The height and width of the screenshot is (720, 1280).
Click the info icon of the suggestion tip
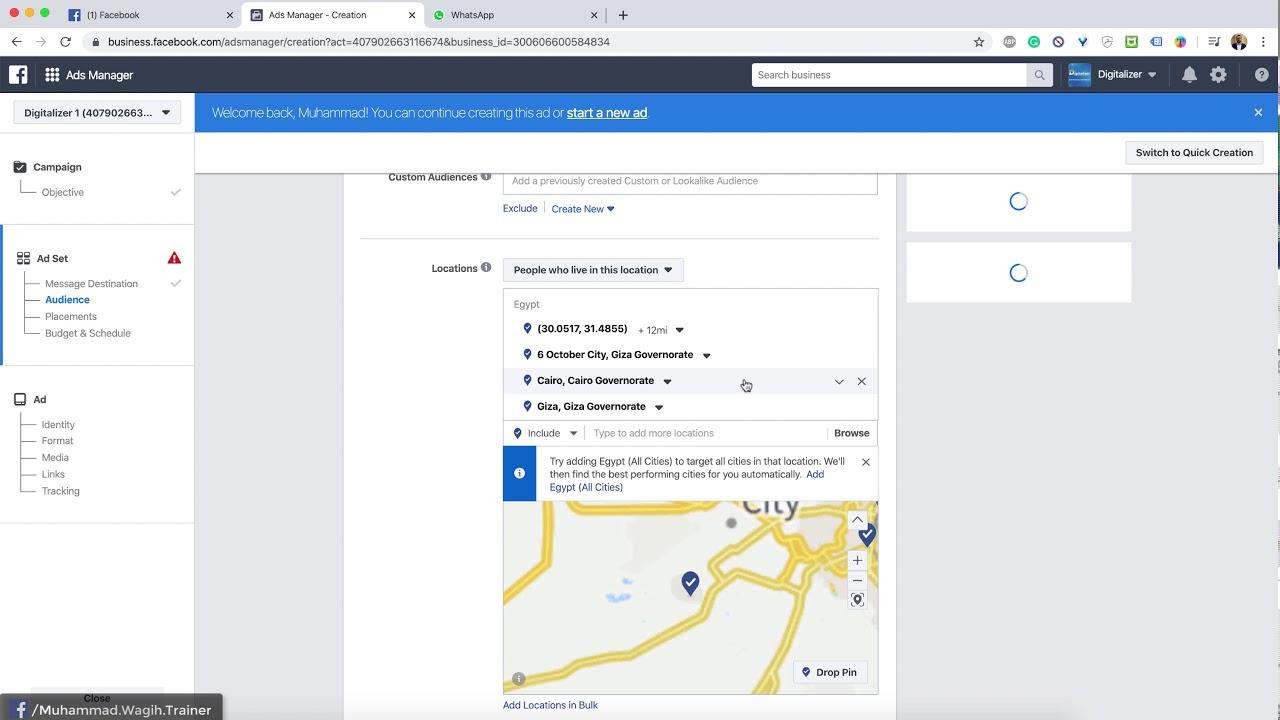pyautogui.click(x=519, y=473)
